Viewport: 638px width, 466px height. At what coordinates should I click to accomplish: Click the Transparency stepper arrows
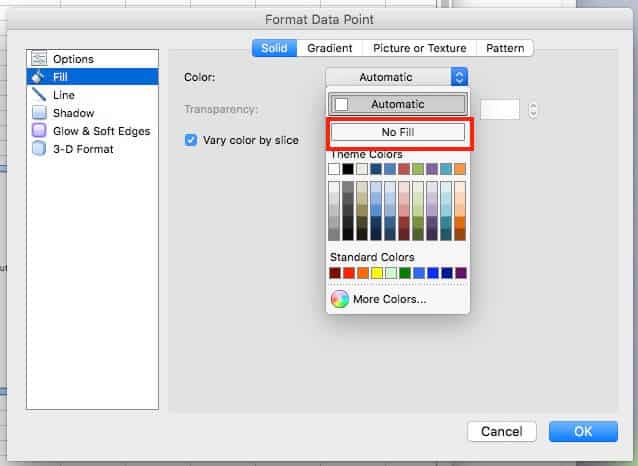click(533, 110)
